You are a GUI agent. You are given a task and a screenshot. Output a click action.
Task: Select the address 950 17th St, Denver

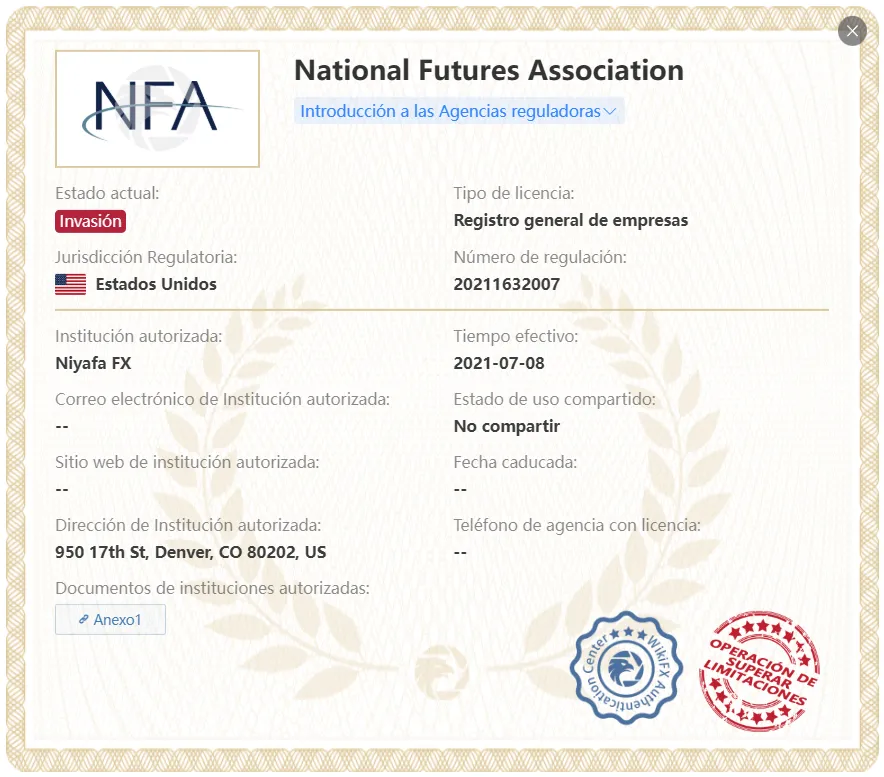[x=191, y=552]
